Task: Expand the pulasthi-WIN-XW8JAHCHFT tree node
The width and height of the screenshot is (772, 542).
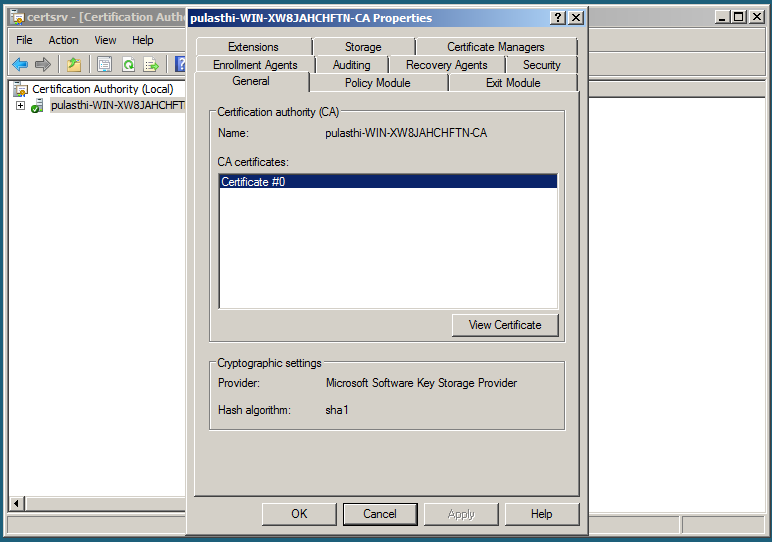Action: [20, 105]
